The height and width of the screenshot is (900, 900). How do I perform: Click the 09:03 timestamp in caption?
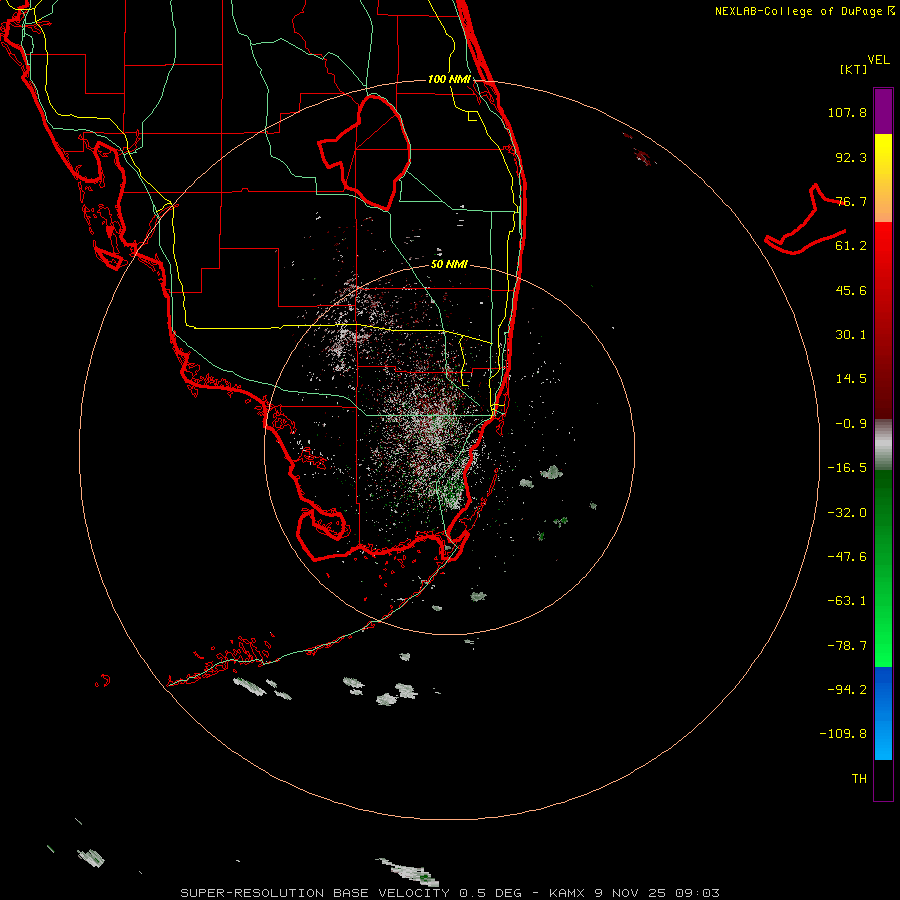[697, 893]
